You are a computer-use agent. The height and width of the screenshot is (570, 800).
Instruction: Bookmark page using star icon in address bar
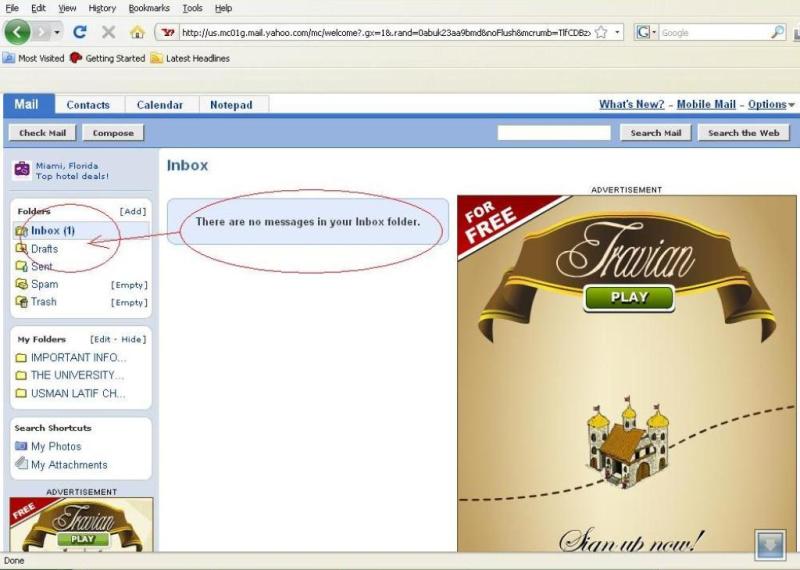(x=601, y=32)
